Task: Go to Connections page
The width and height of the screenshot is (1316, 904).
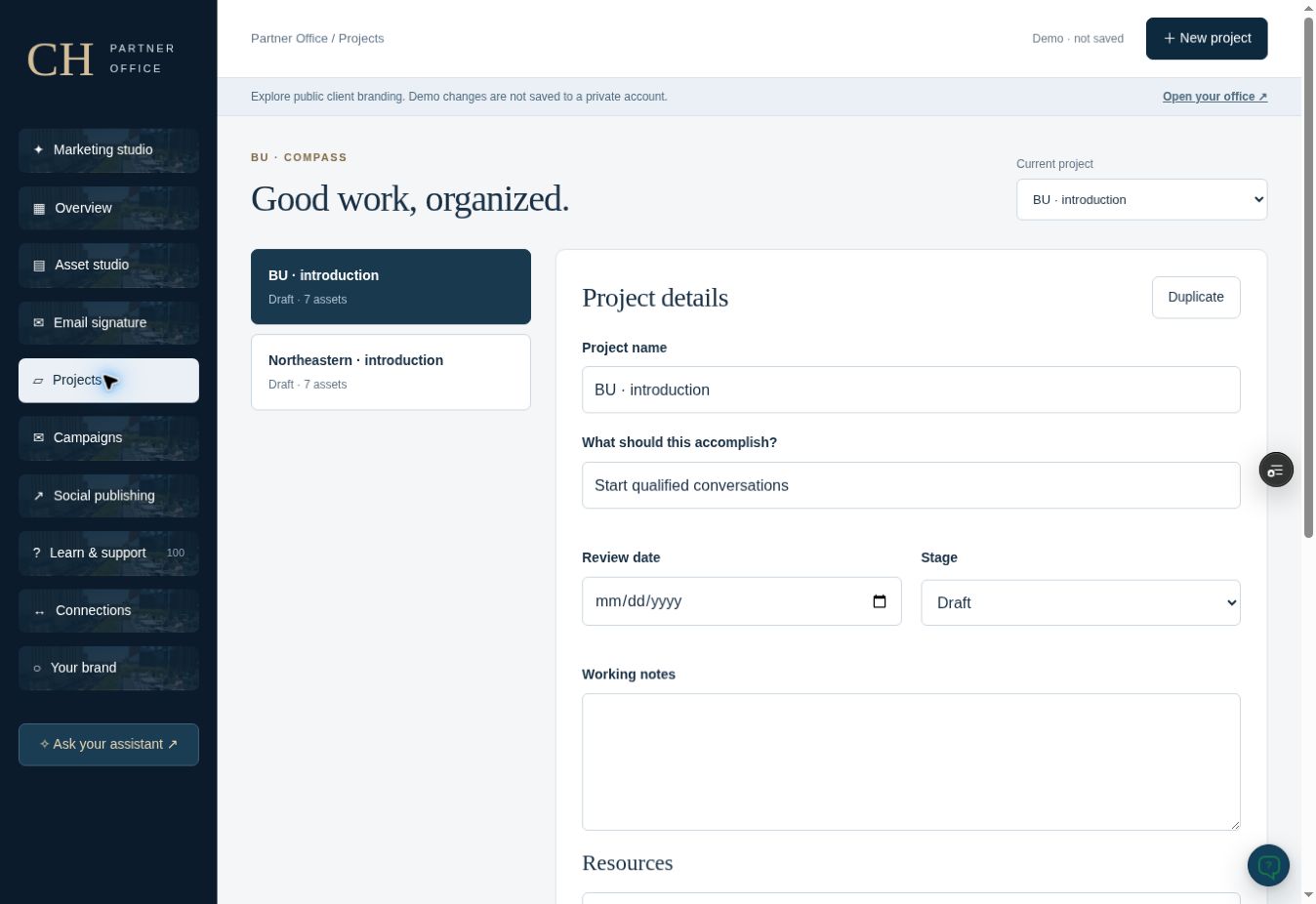Action: pos(108,611)
